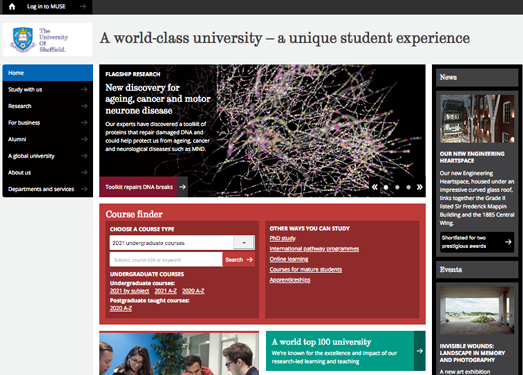Expand the A global university arrow
523x375 pixels.
pos(84,156)
